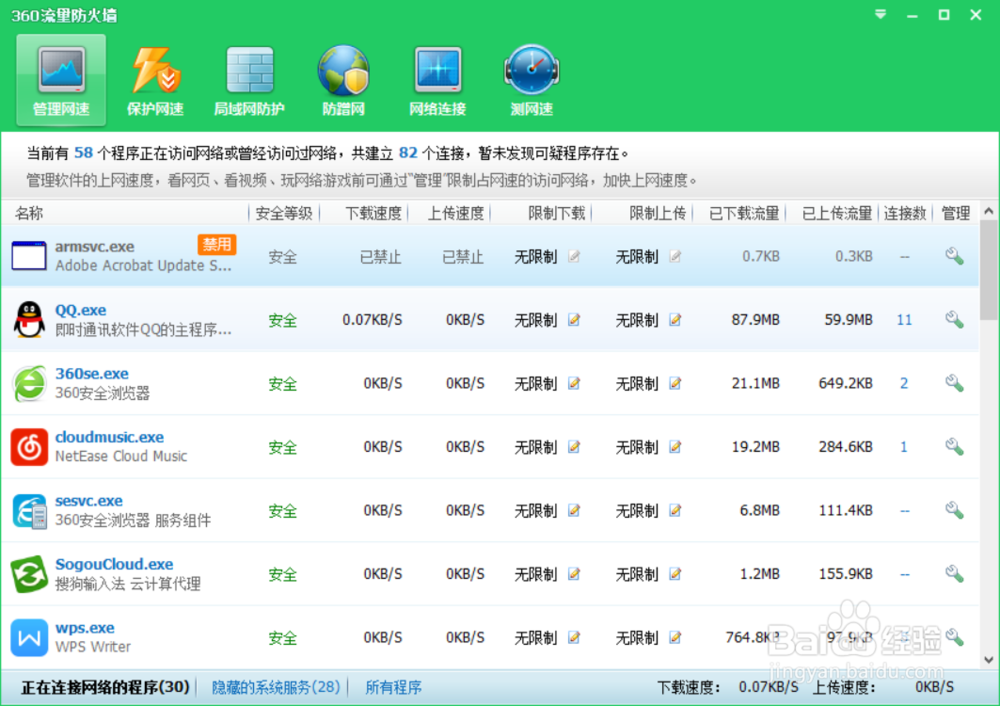The image size is (1000, 706).
Task: Sort by 下载速度 column header
Action: point(373,213)
